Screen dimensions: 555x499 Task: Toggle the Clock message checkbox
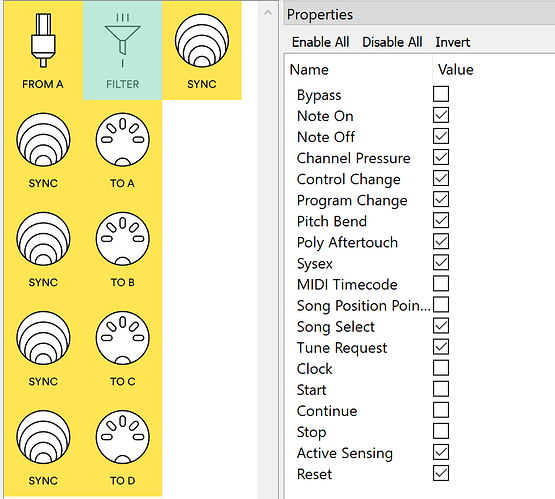(x=441, y=368)
